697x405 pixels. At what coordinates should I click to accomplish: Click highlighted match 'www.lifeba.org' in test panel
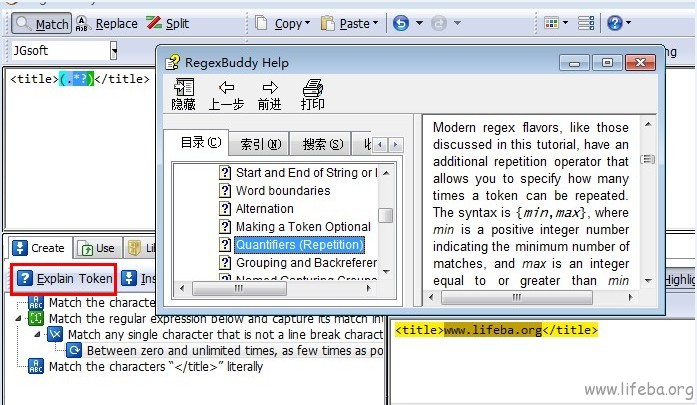coord(493,330)
